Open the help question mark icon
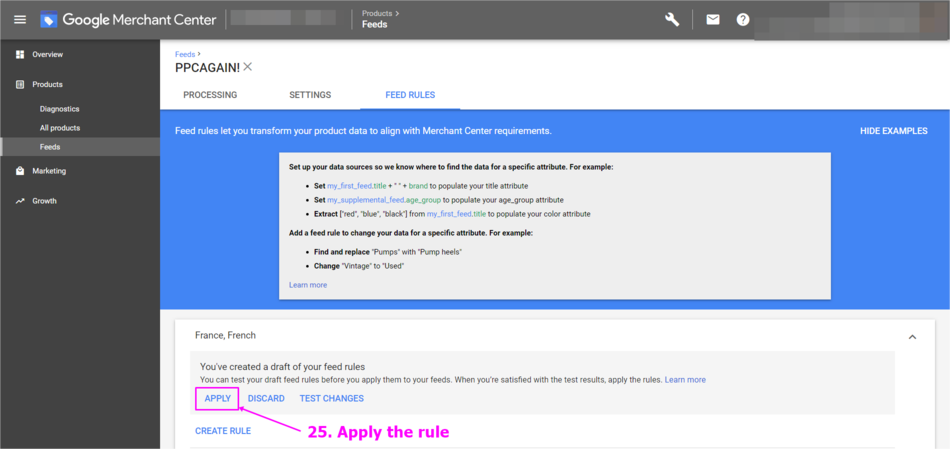Viewport: 950px width, 449px height. point(743,19)
